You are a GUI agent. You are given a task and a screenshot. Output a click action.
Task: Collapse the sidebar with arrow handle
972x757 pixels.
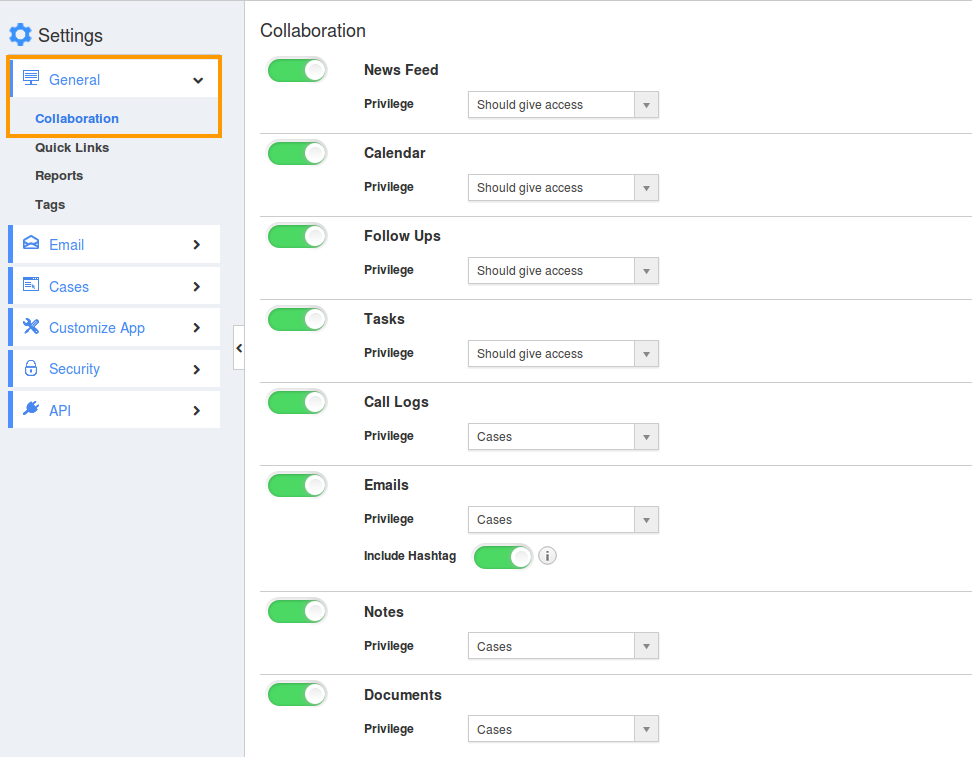pyautogui.click(x=239, y=348)
